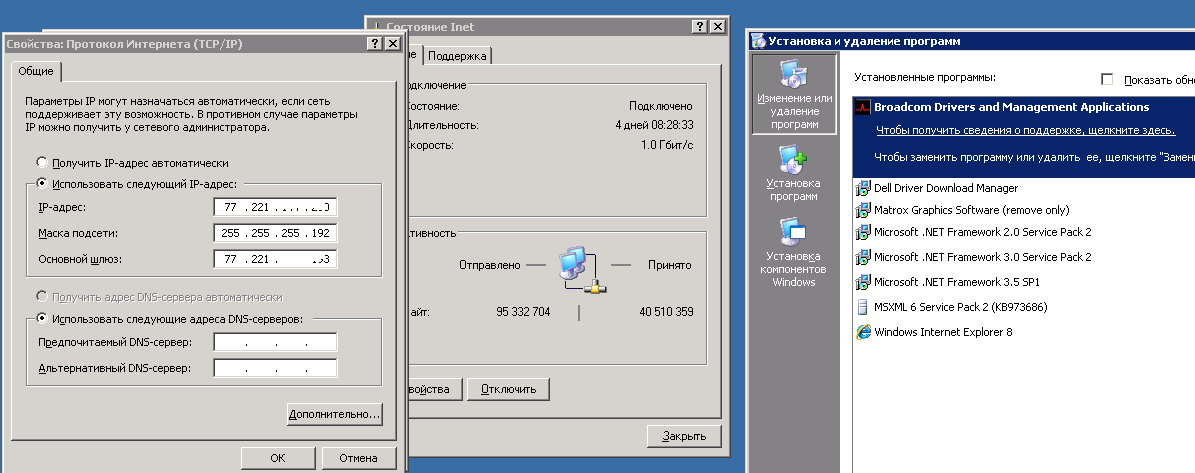Click sent bytes value '95 332 704'

523,312
